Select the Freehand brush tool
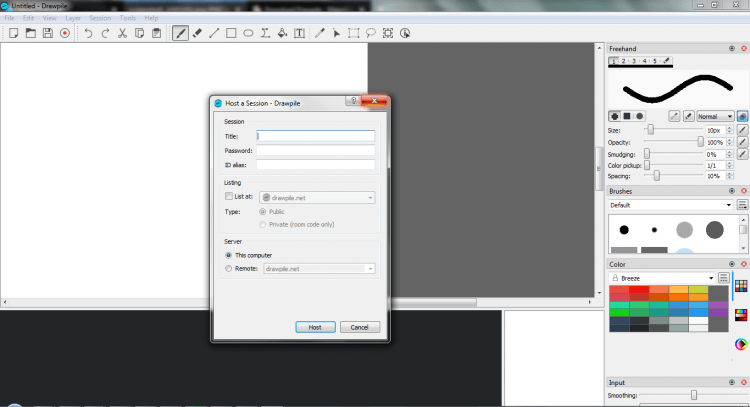Viewport: 750px width, 407px height. tap(181, 33)
